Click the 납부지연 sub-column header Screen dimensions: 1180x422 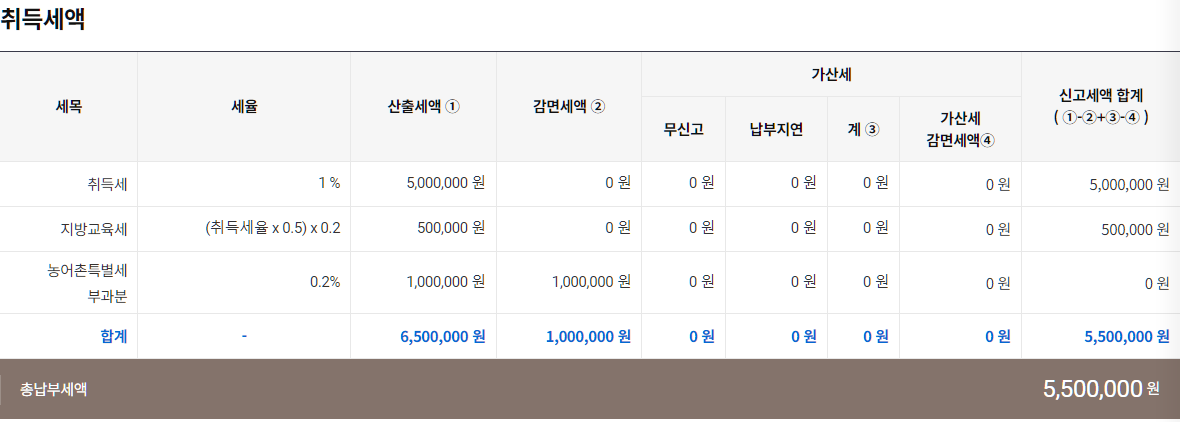(776, 129)
